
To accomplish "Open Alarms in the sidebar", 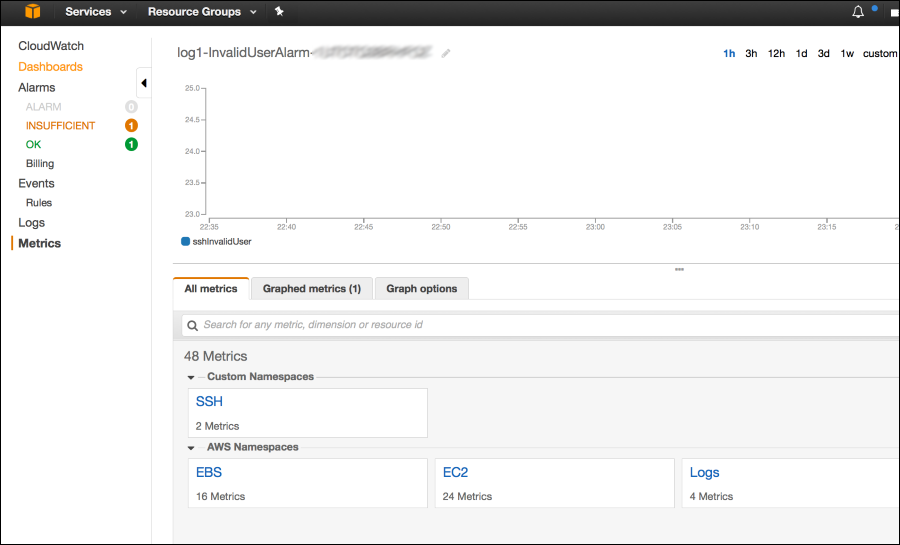I will tap(36, 87).
